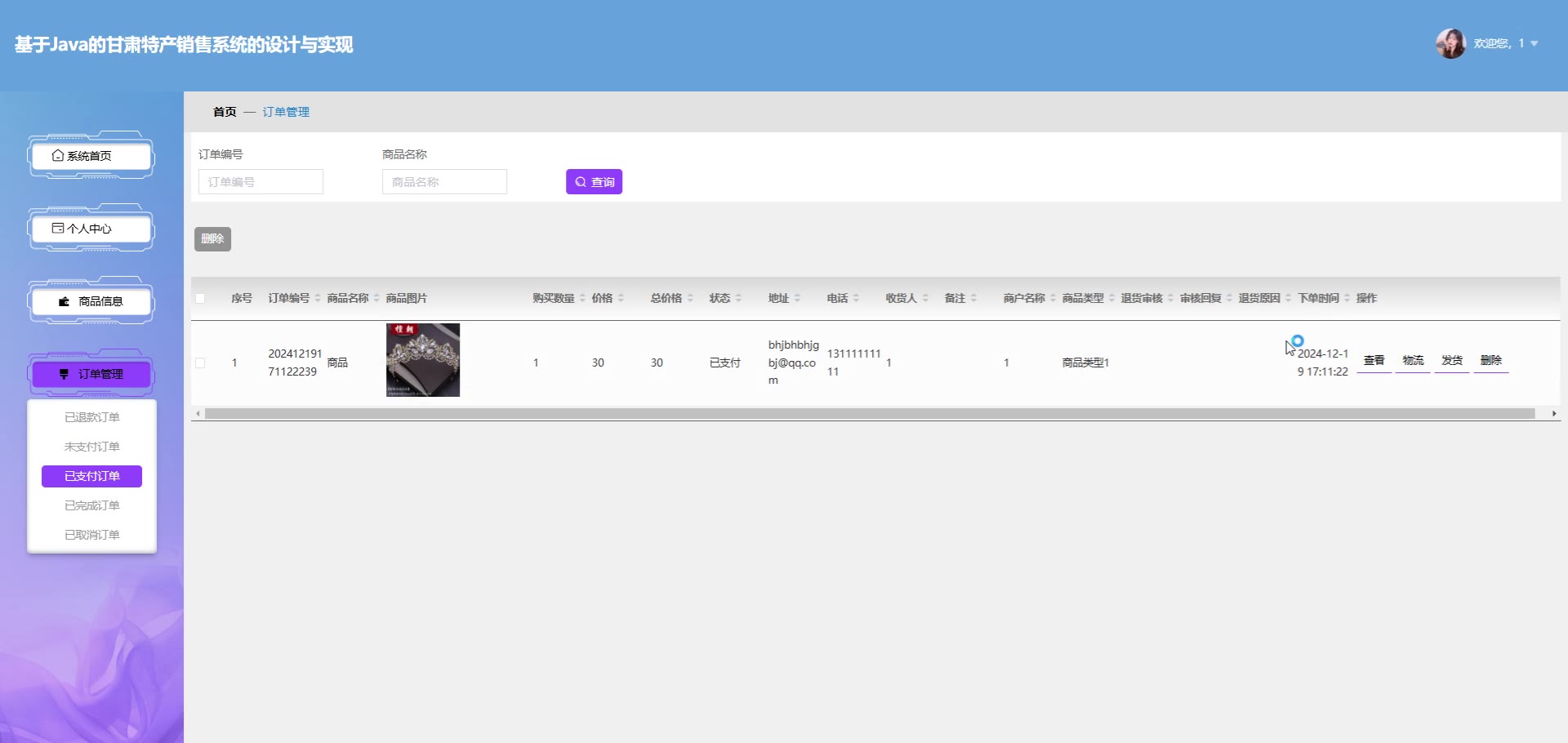
Task: Click the gray 删除 batch delete button
Action: coord(212,238)
